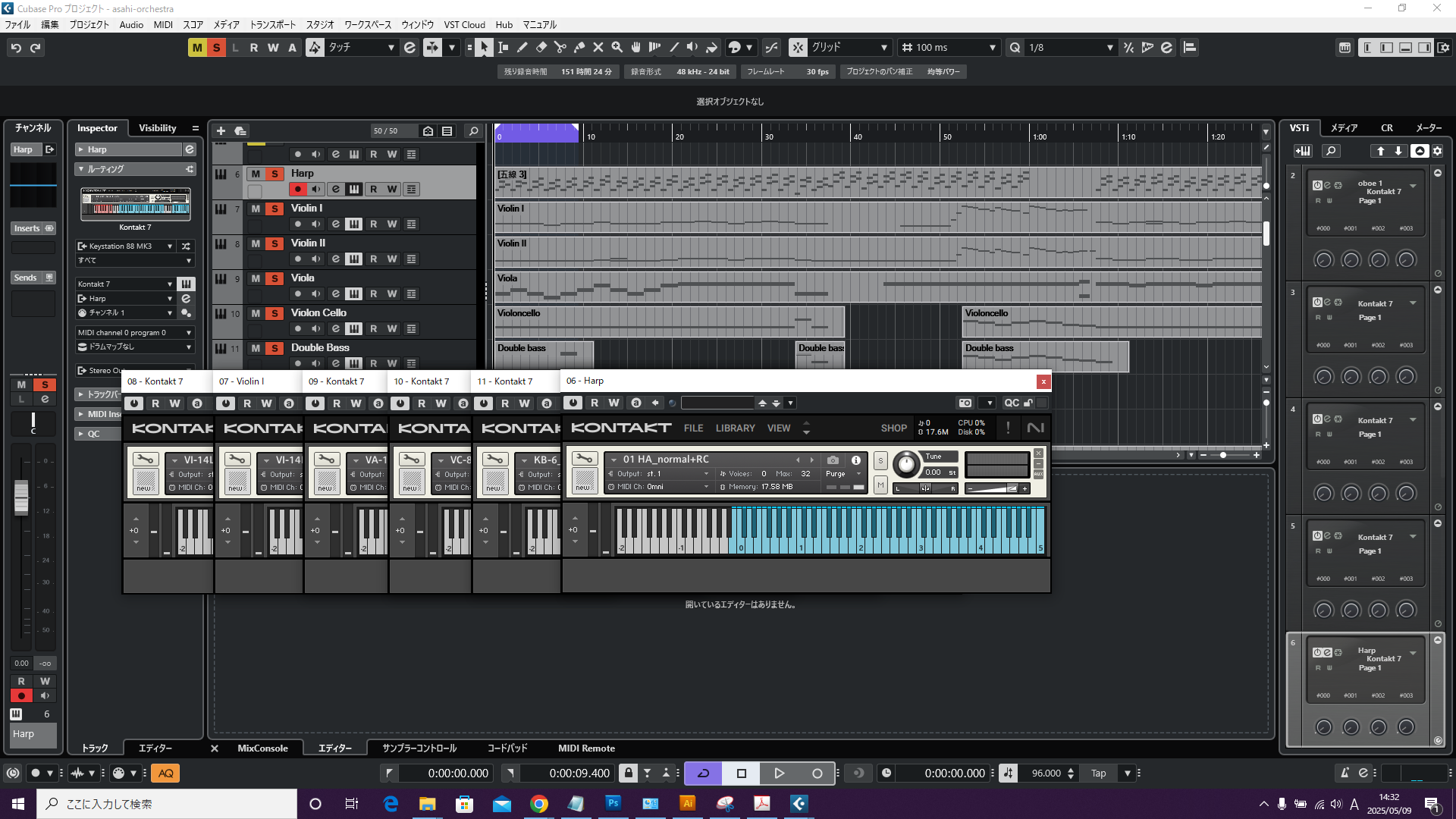Viewport: 1456px width, 819px height.
Task: Select the Zoom magnifier tool
Action: [617, 48]
